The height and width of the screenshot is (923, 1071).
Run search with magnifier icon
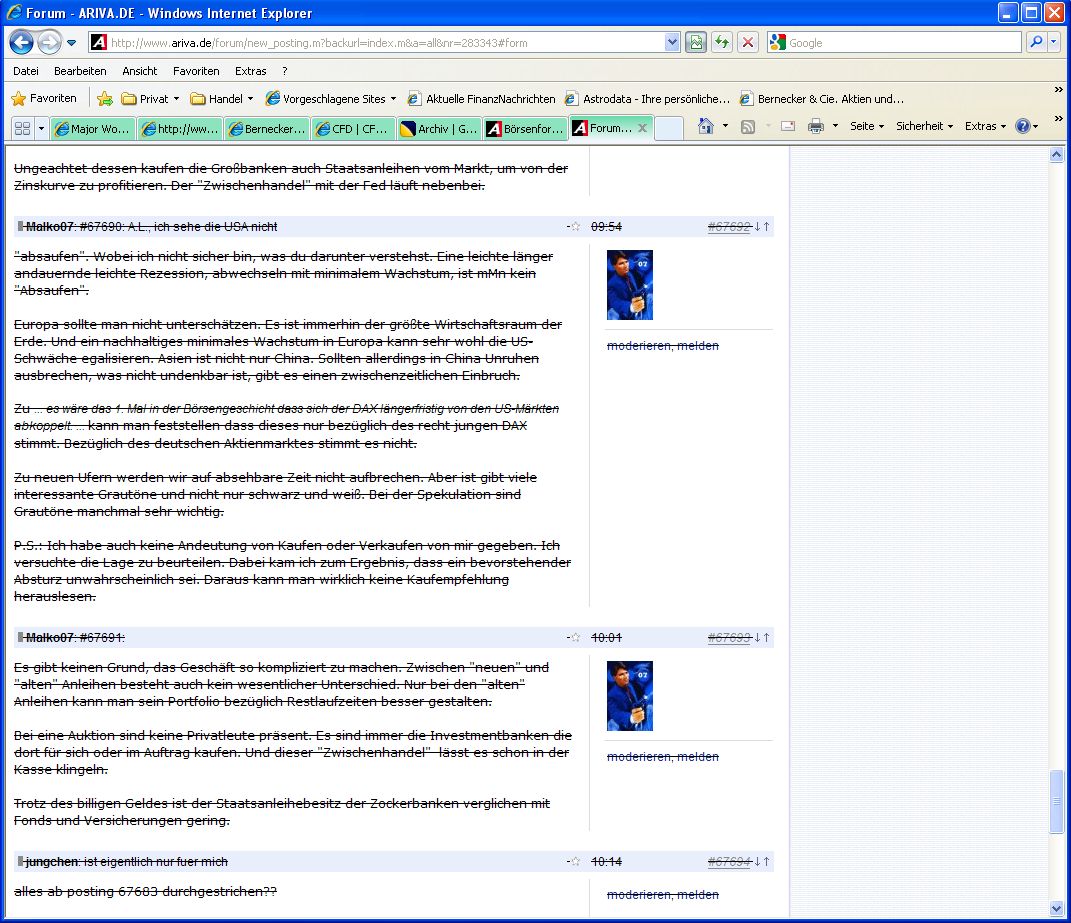[1036, 42]
